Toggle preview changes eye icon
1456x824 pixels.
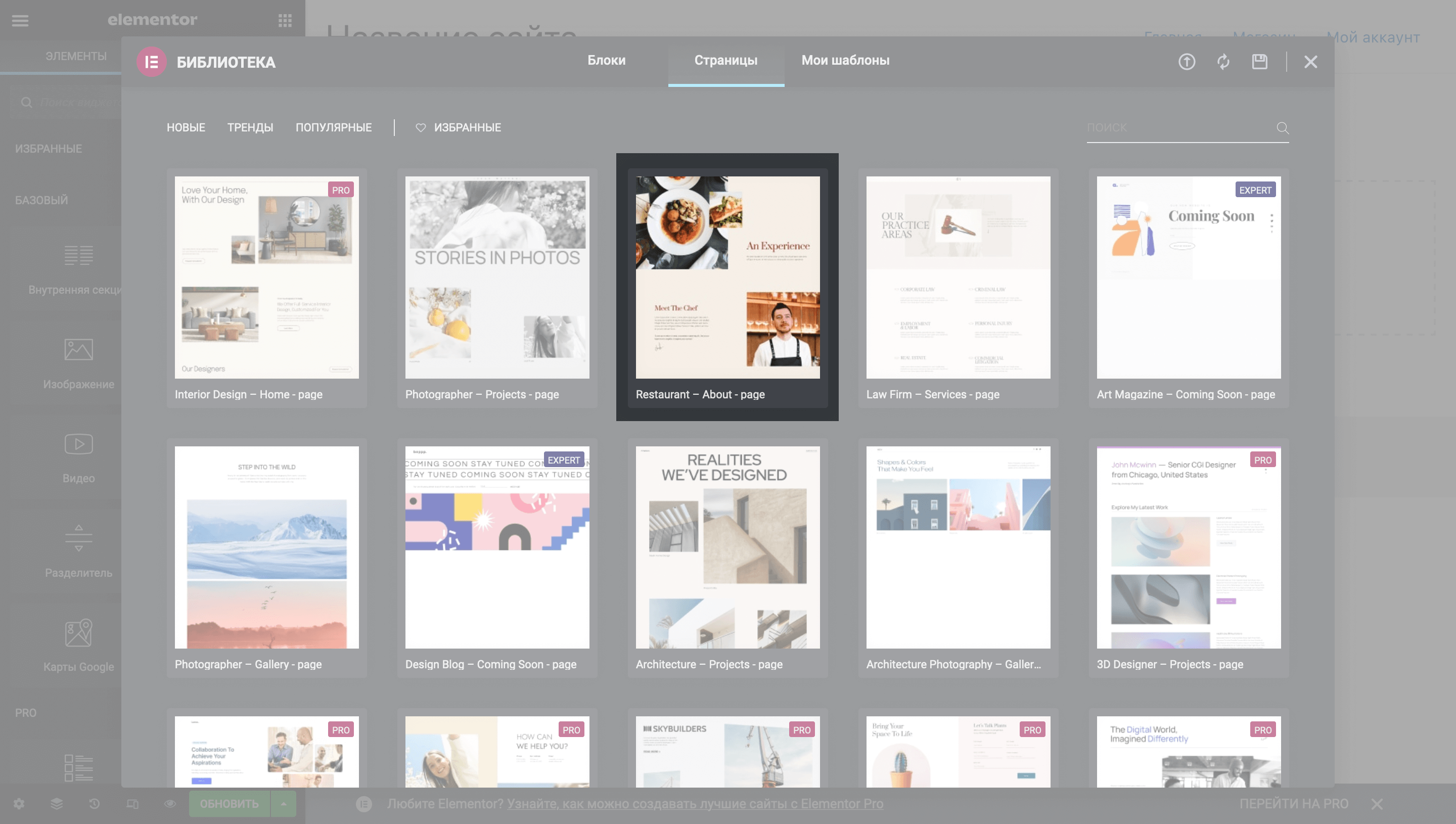[x=170, y=804]
